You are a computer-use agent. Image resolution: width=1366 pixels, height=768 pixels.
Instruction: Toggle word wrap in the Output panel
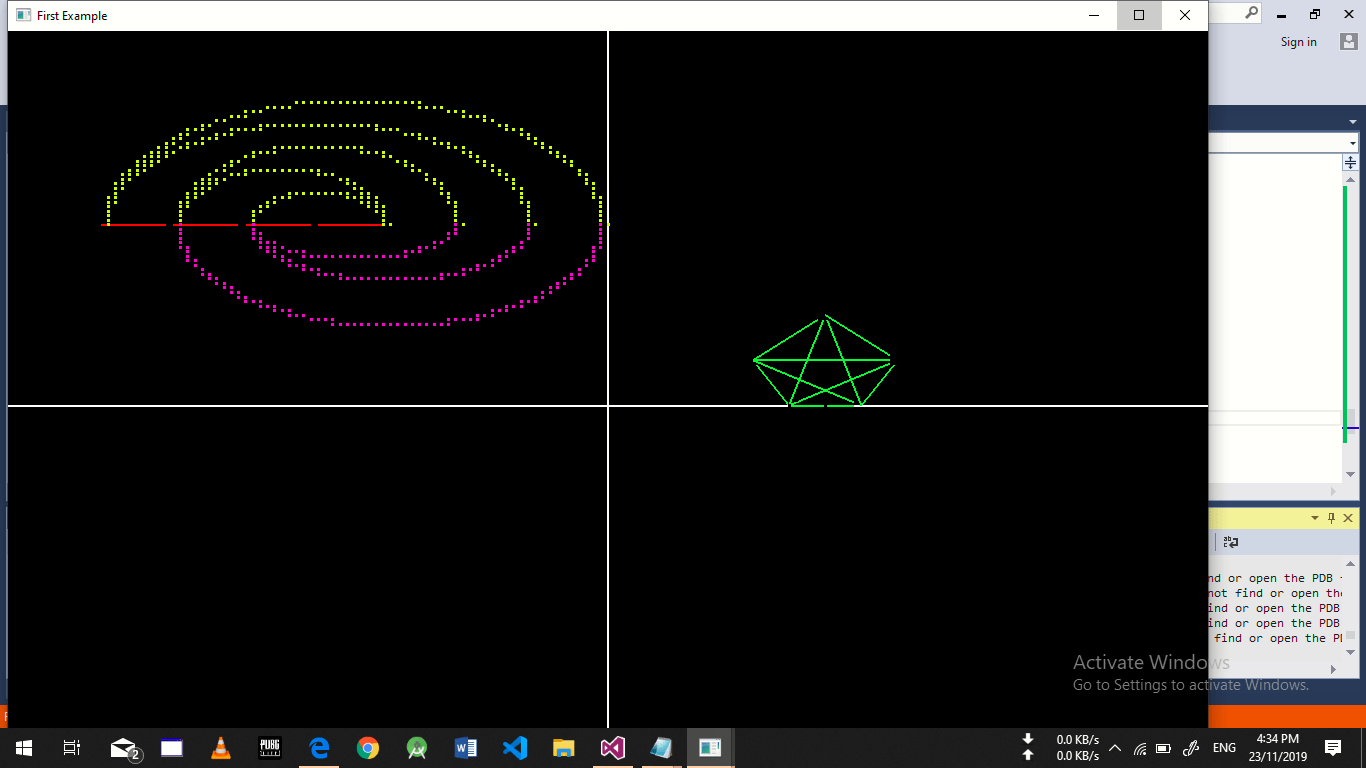pos(1231,542)
